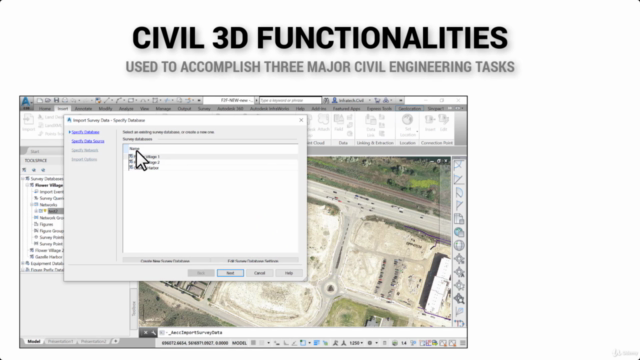Expand the Figure Prefix Databases node
This screenshot has height=360, width=640.
click(23, 270)
